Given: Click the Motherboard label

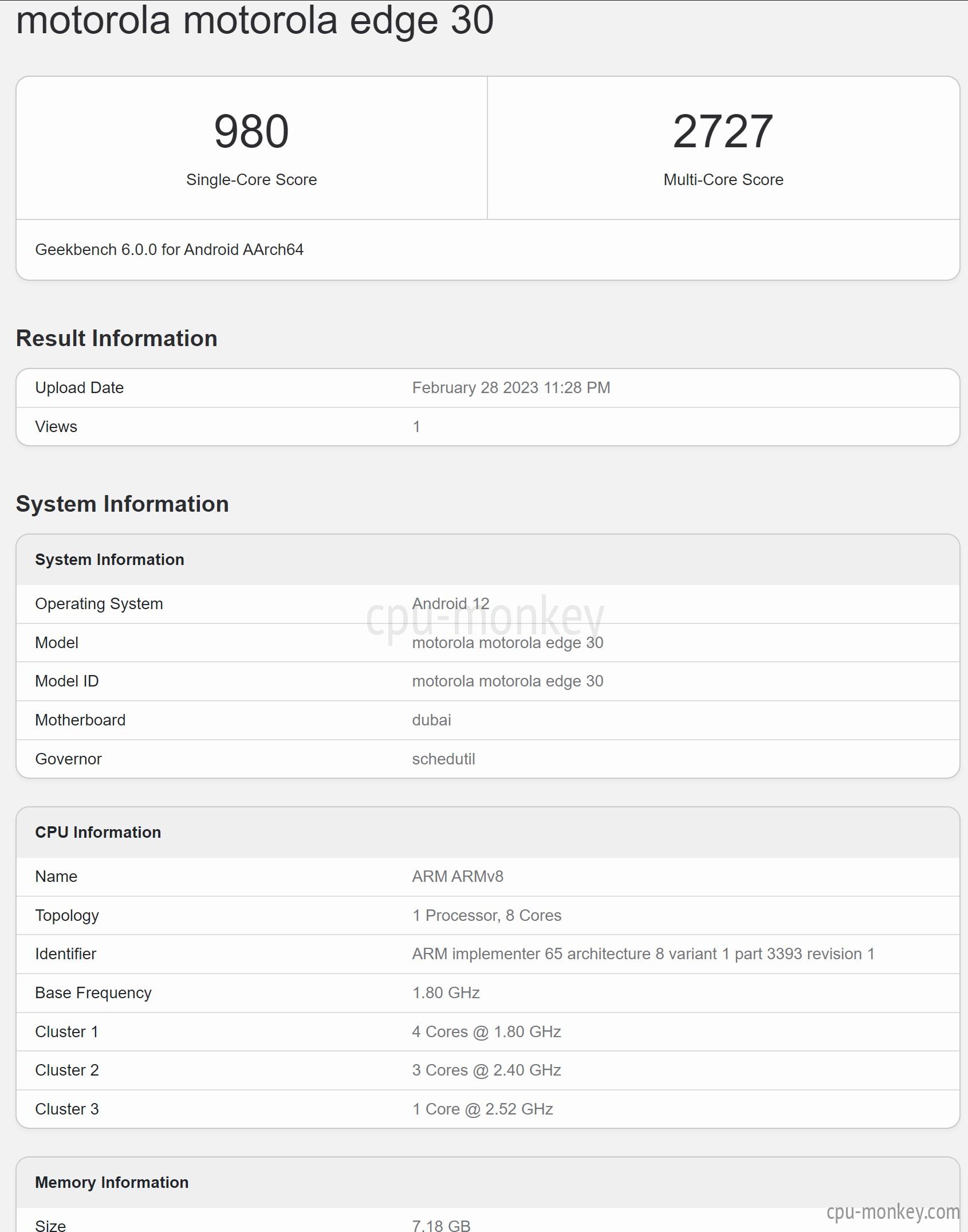Looking at the screenshot, I should click(x=80, y=720).
